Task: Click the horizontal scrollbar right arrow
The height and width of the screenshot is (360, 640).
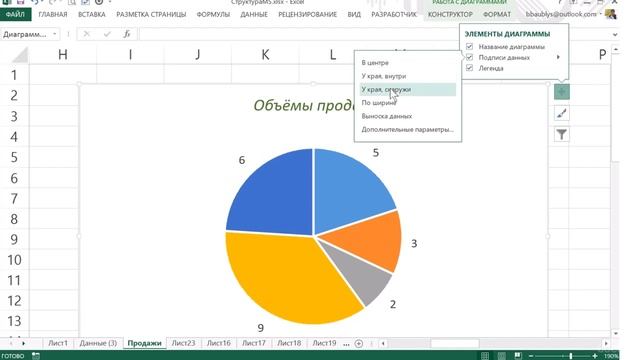Action: (606, 344)
